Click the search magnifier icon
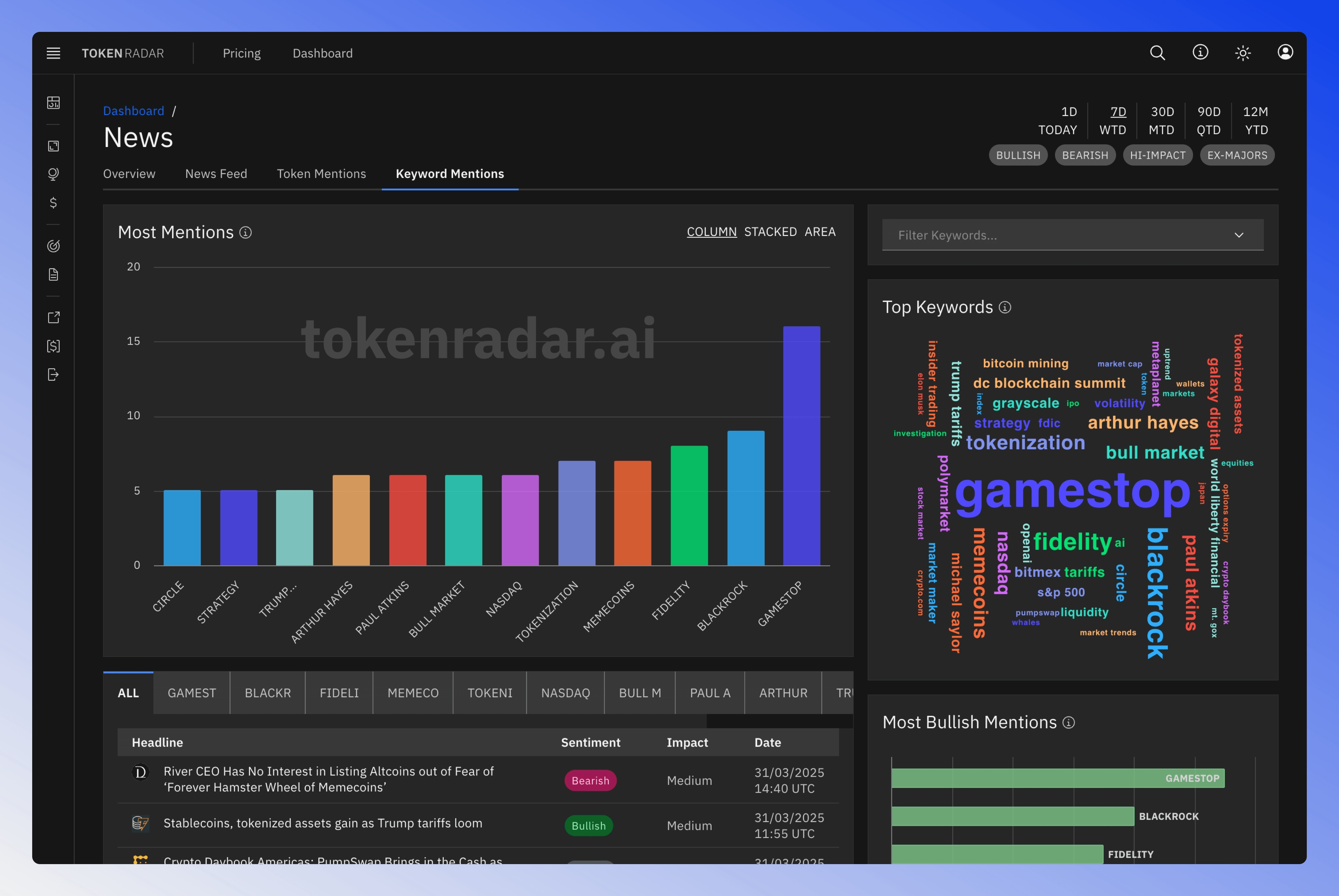 coord(1157,53)
